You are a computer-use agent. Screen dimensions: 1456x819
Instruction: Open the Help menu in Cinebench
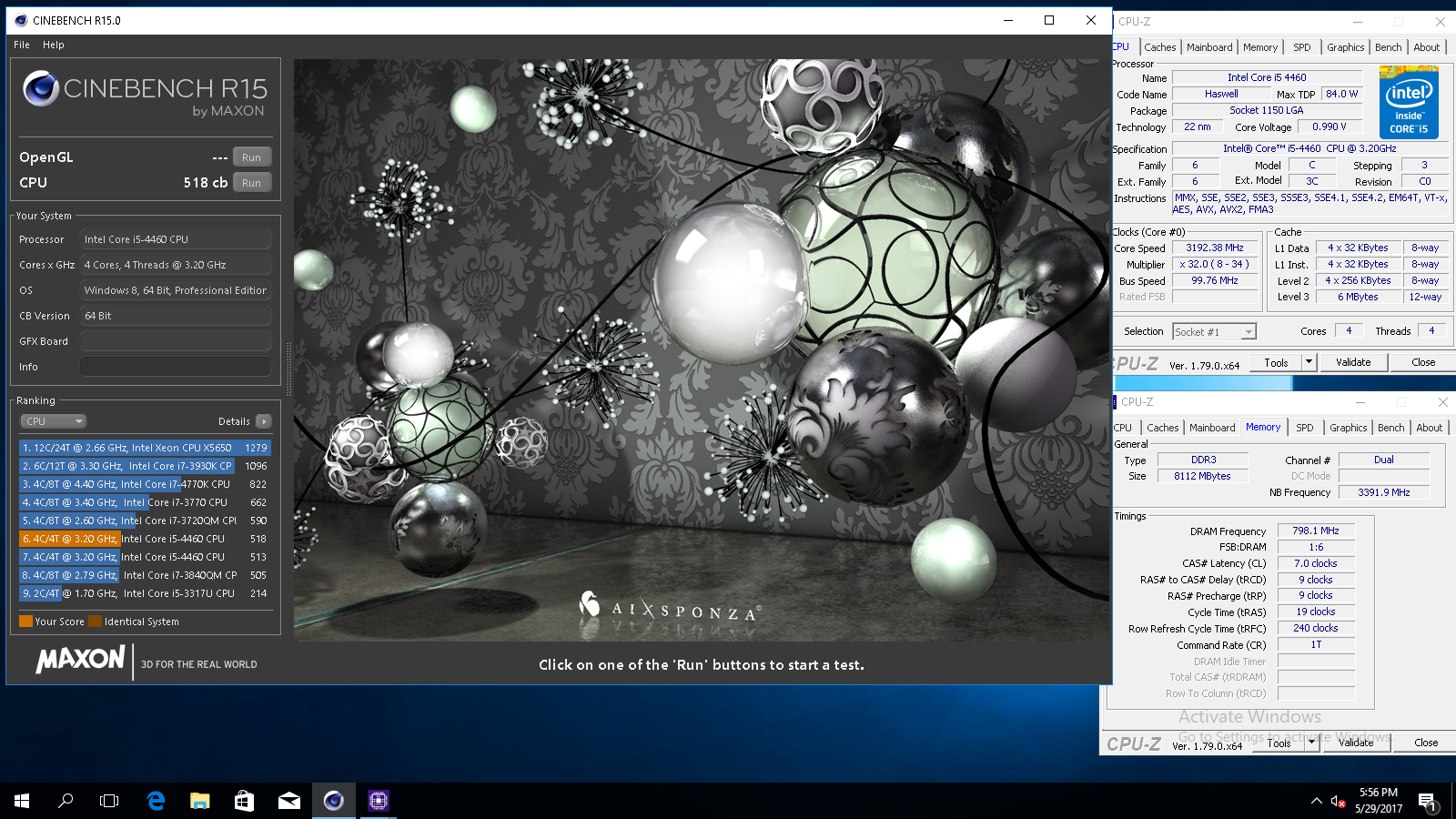pyautogui.click(x=54, y=45)
